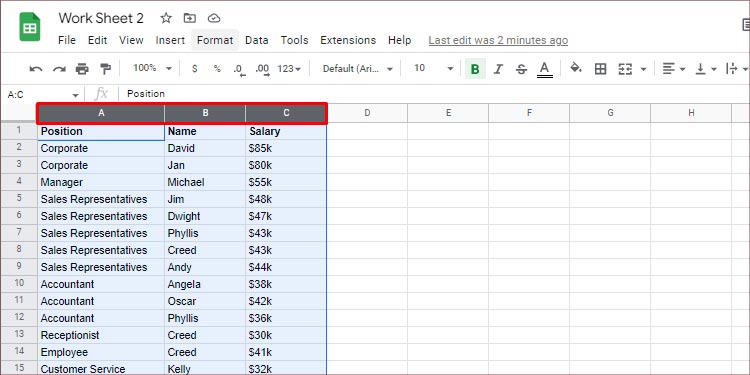Select the Paint format roller
Image resolution: width=750 pixels, height=375 pixels.
tap(105, 69)
